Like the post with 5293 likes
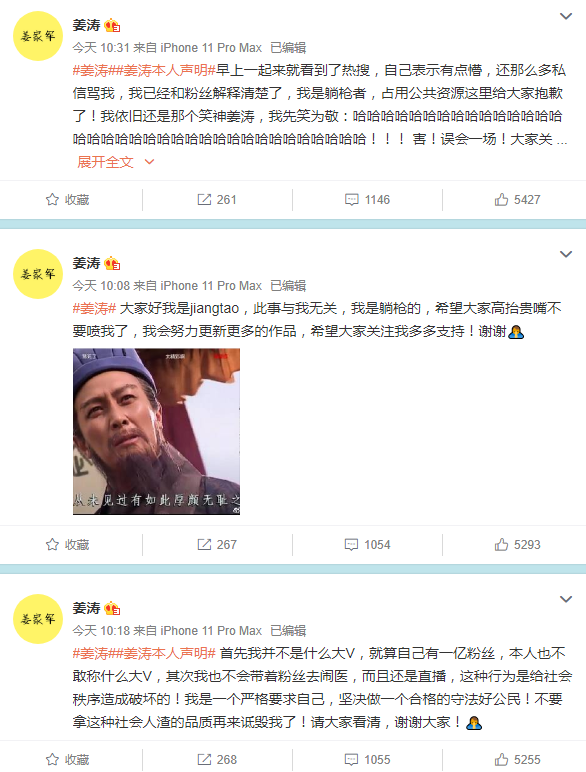This screenshot has width=586, height=772. 517,545
